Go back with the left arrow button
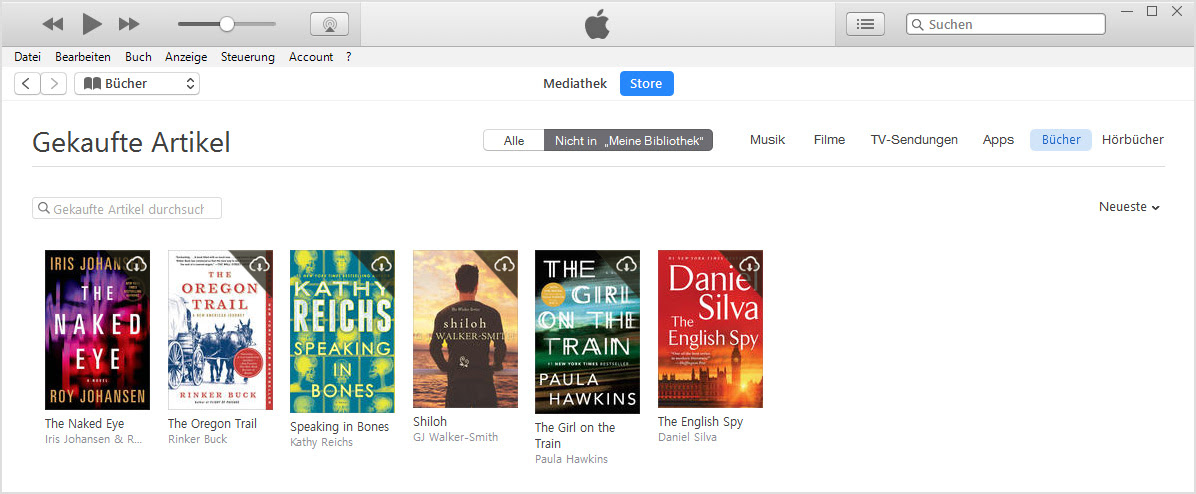1196x494 pixels. [x=27, y=84]
